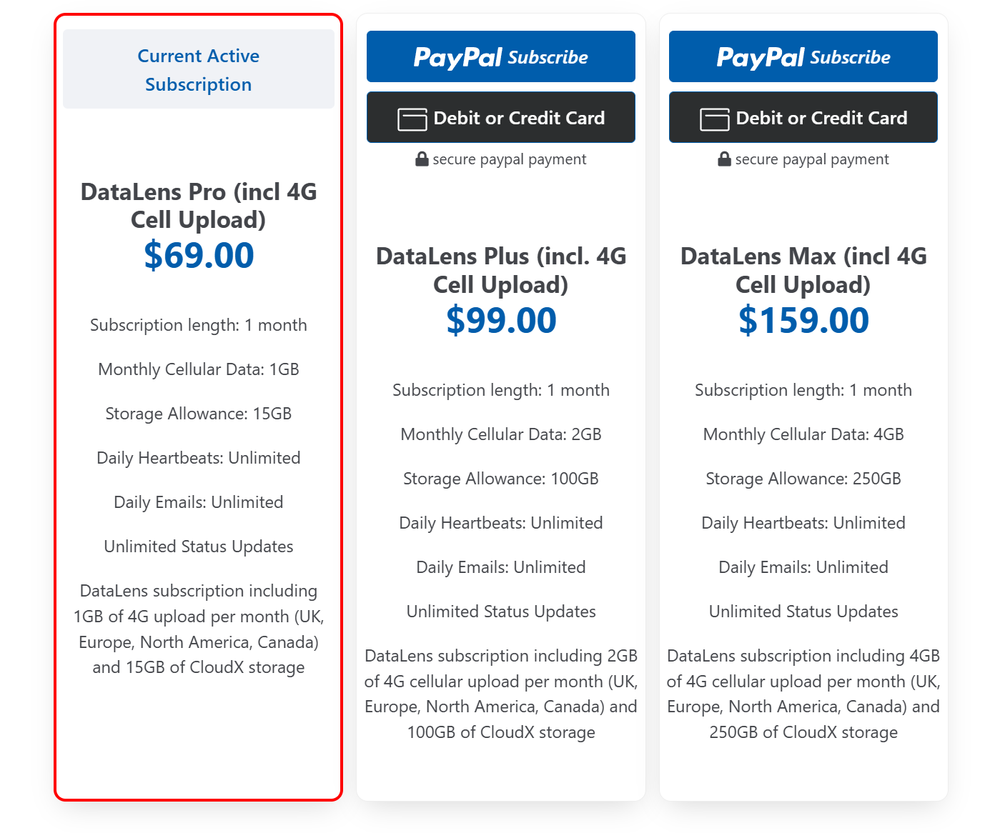Click the padlock icon under DataLens Max buttons
This screenshot has width=1000, height=833.
(725, 159)
